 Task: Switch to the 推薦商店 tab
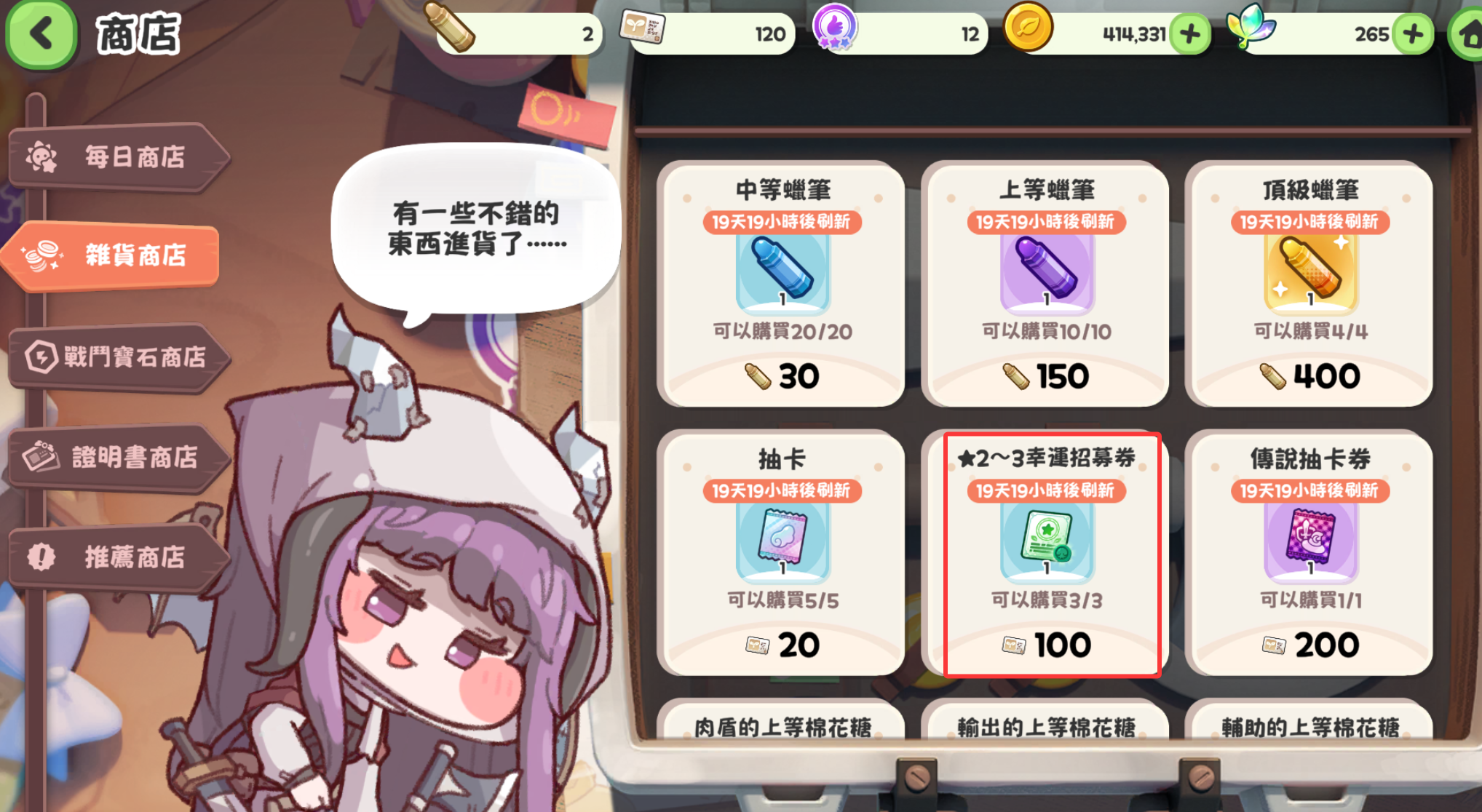[x=119, y=557]
